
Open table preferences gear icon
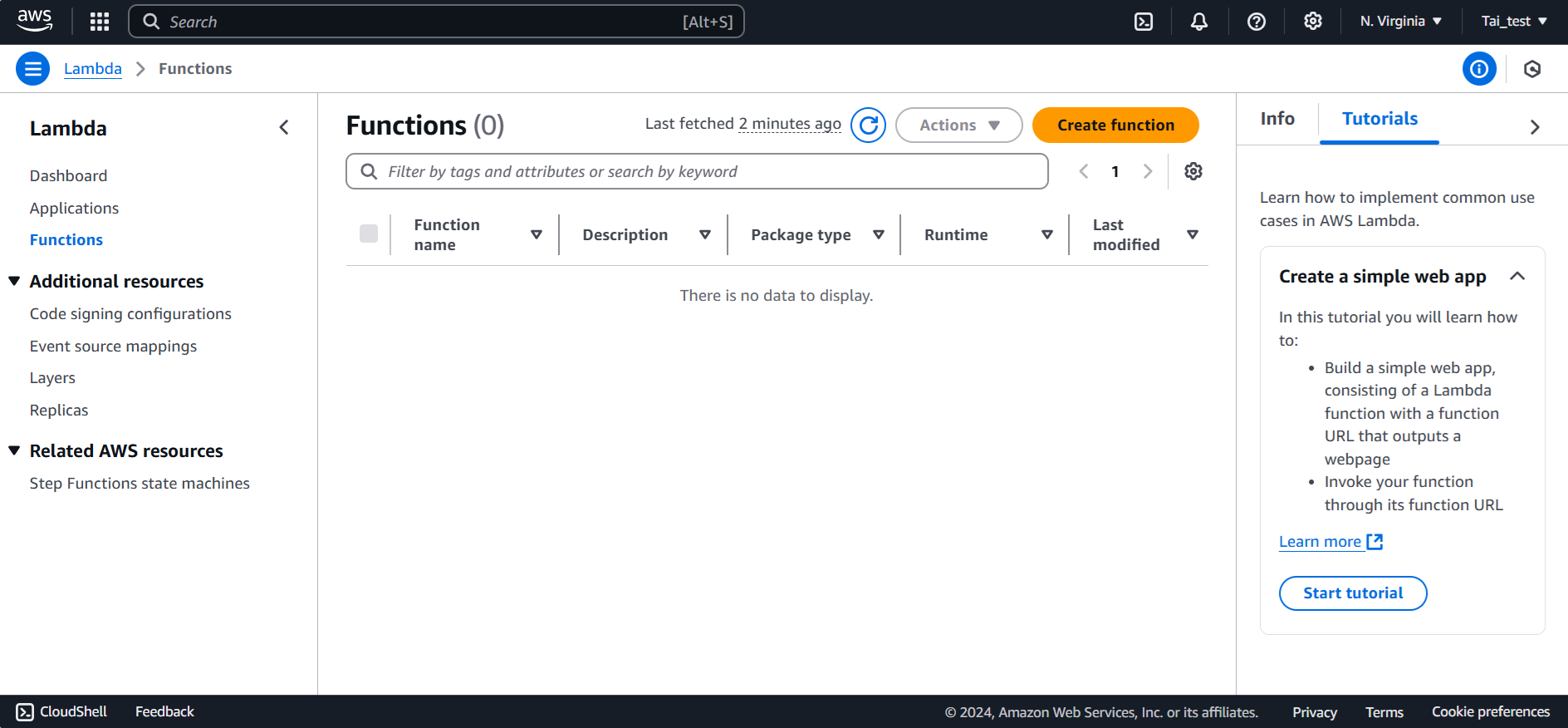tap(1193, 171)
